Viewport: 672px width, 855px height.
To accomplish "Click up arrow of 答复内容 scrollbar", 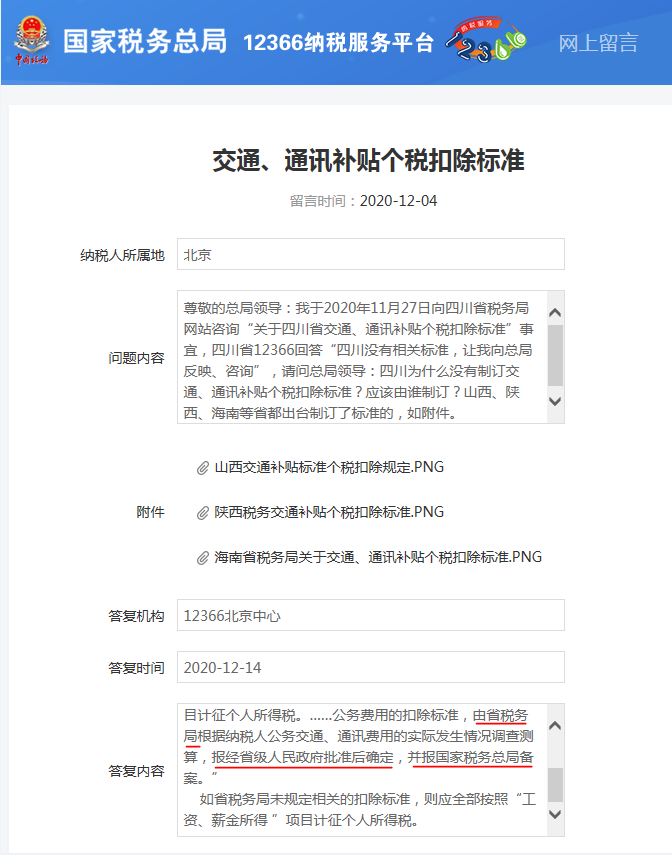I will [x=555, y=725].
